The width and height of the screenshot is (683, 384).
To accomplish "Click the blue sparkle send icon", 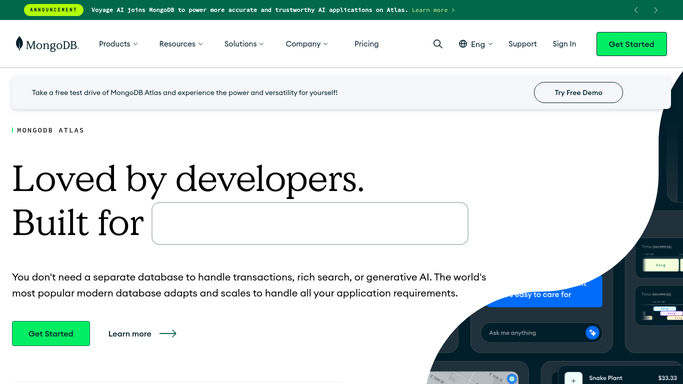I will (592, 333).
